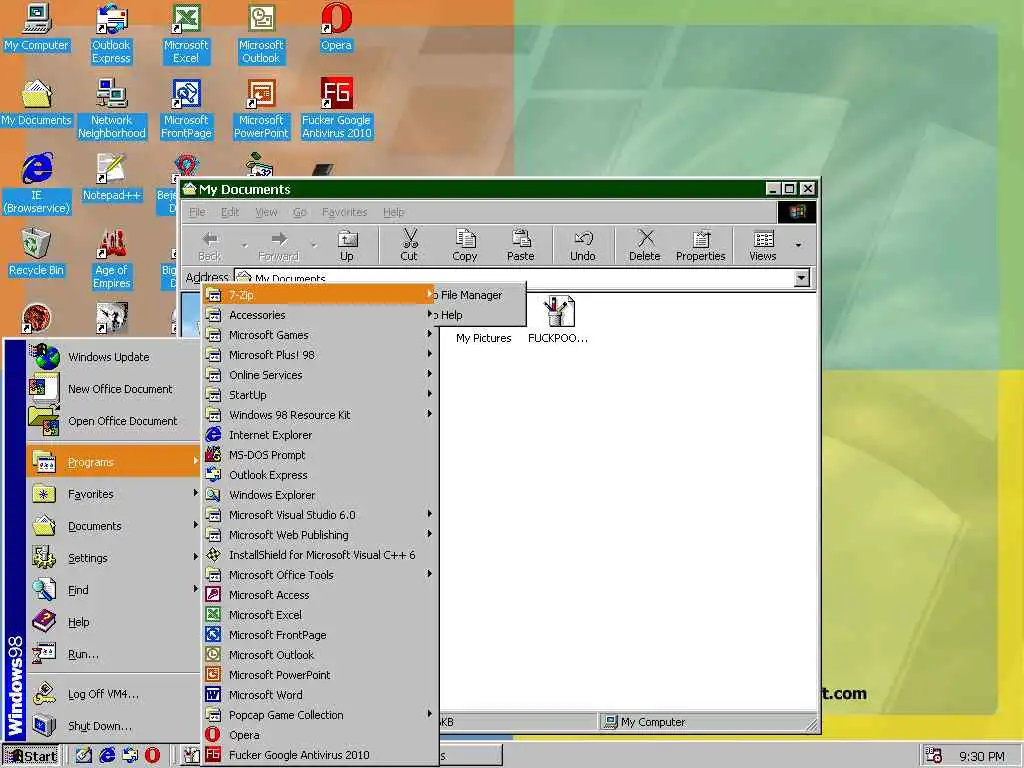
Task: Open Settings in Start menu
Action: pyautogui.click(x=114, y=558)
